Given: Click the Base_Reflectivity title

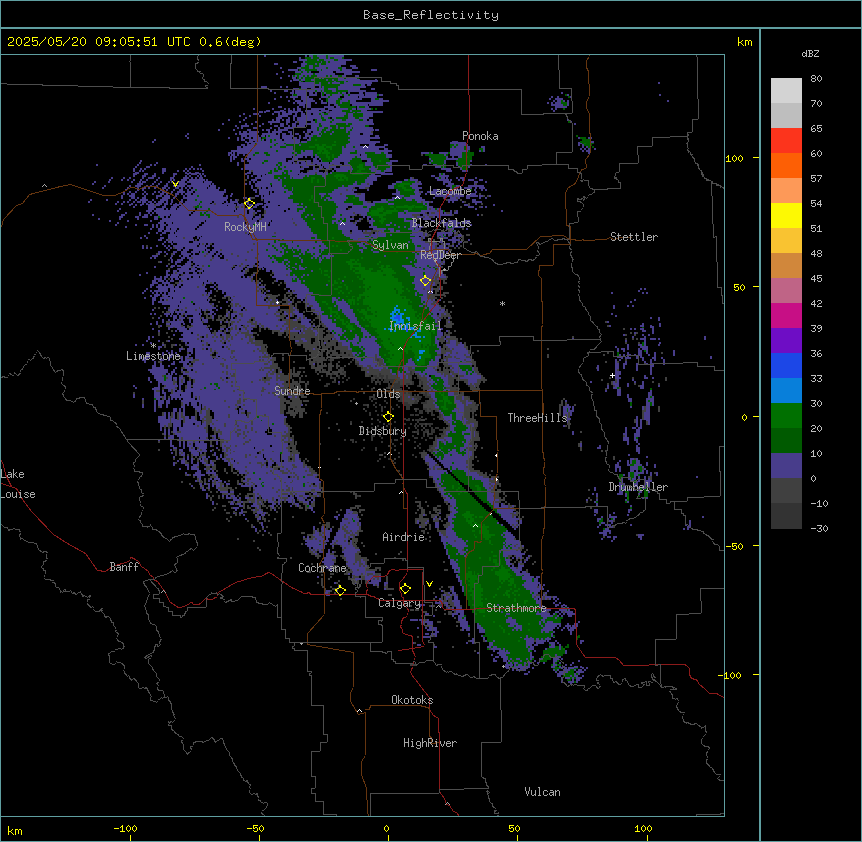Looking at the screenshot, I should (x=431, y=15).
